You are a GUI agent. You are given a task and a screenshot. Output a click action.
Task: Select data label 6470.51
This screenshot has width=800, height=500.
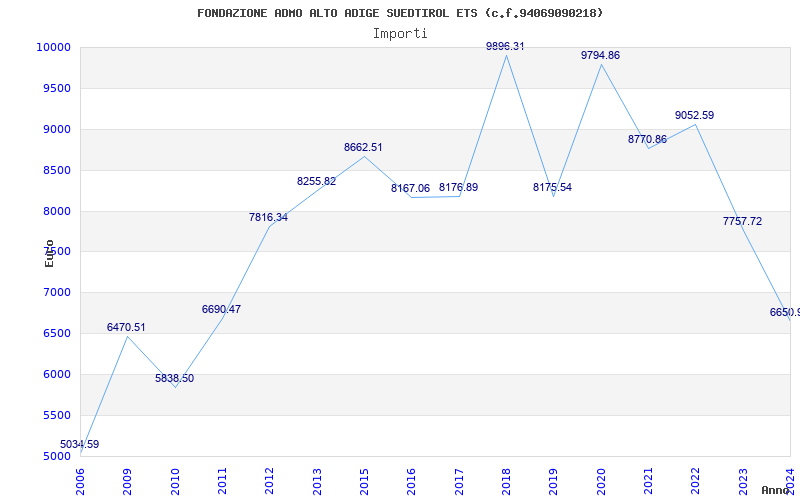126,328
